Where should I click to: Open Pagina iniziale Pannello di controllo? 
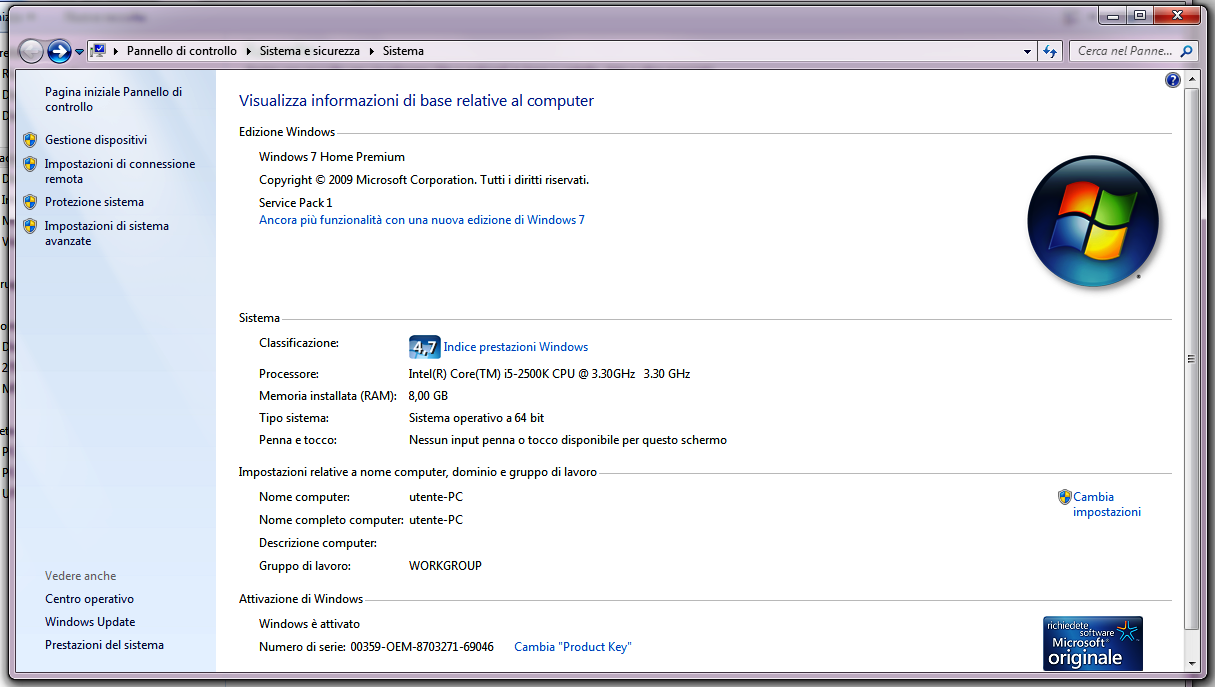pos(113,99)
